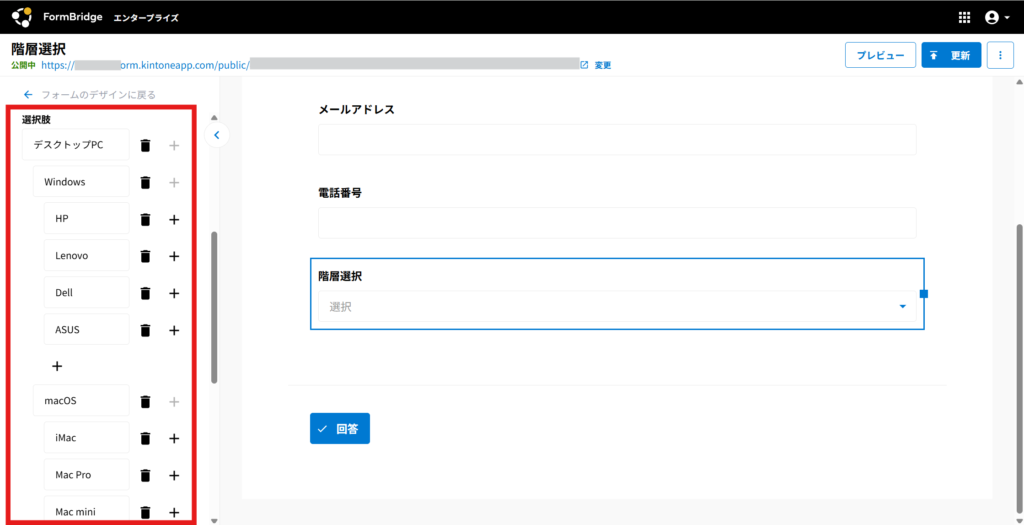Image resolution: width=1024 pixels, height=525 pixels.
Task: Delete the Mac mini option
Action: [x=146, y=512]
